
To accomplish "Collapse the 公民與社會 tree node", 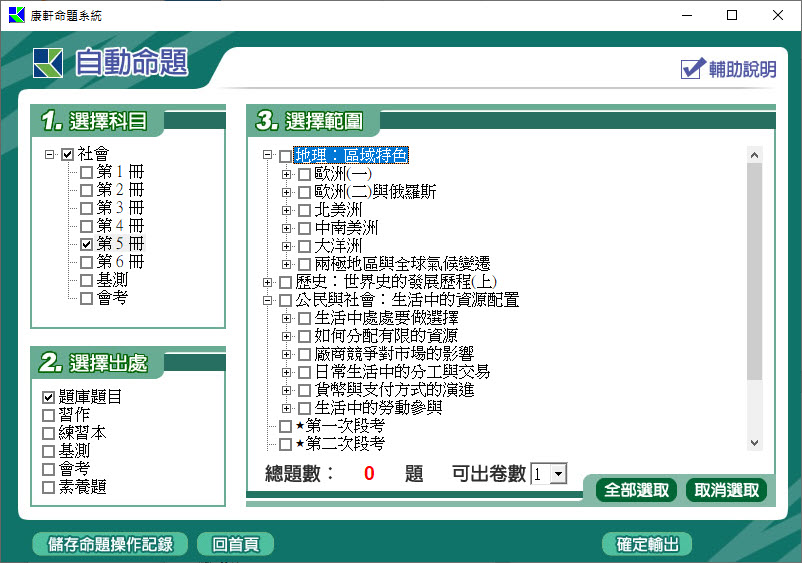I will pos(267,301).
